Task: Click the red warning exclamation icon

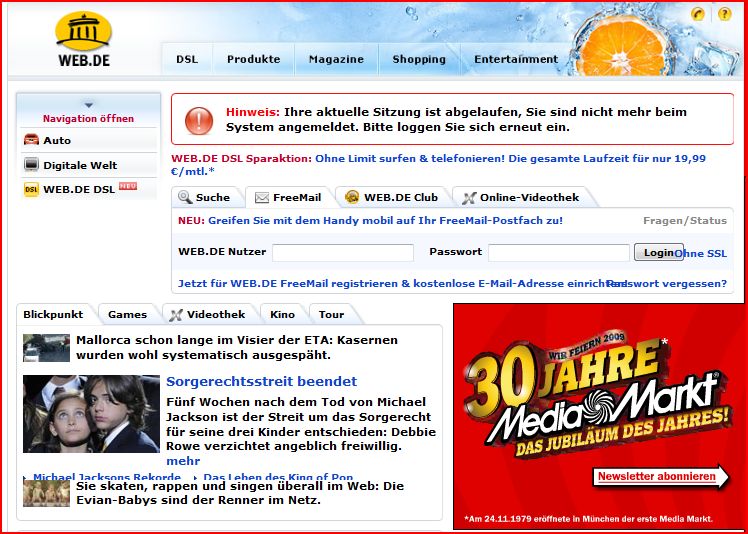Action: click(198, 121)
